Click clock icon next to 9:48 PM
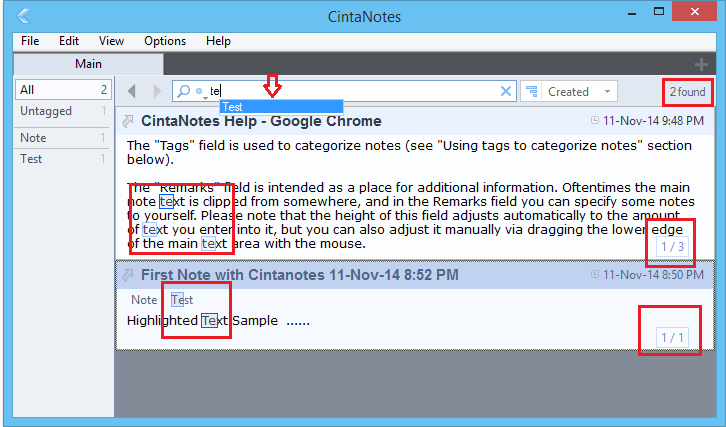726x427 pixels. pos(595,120)
